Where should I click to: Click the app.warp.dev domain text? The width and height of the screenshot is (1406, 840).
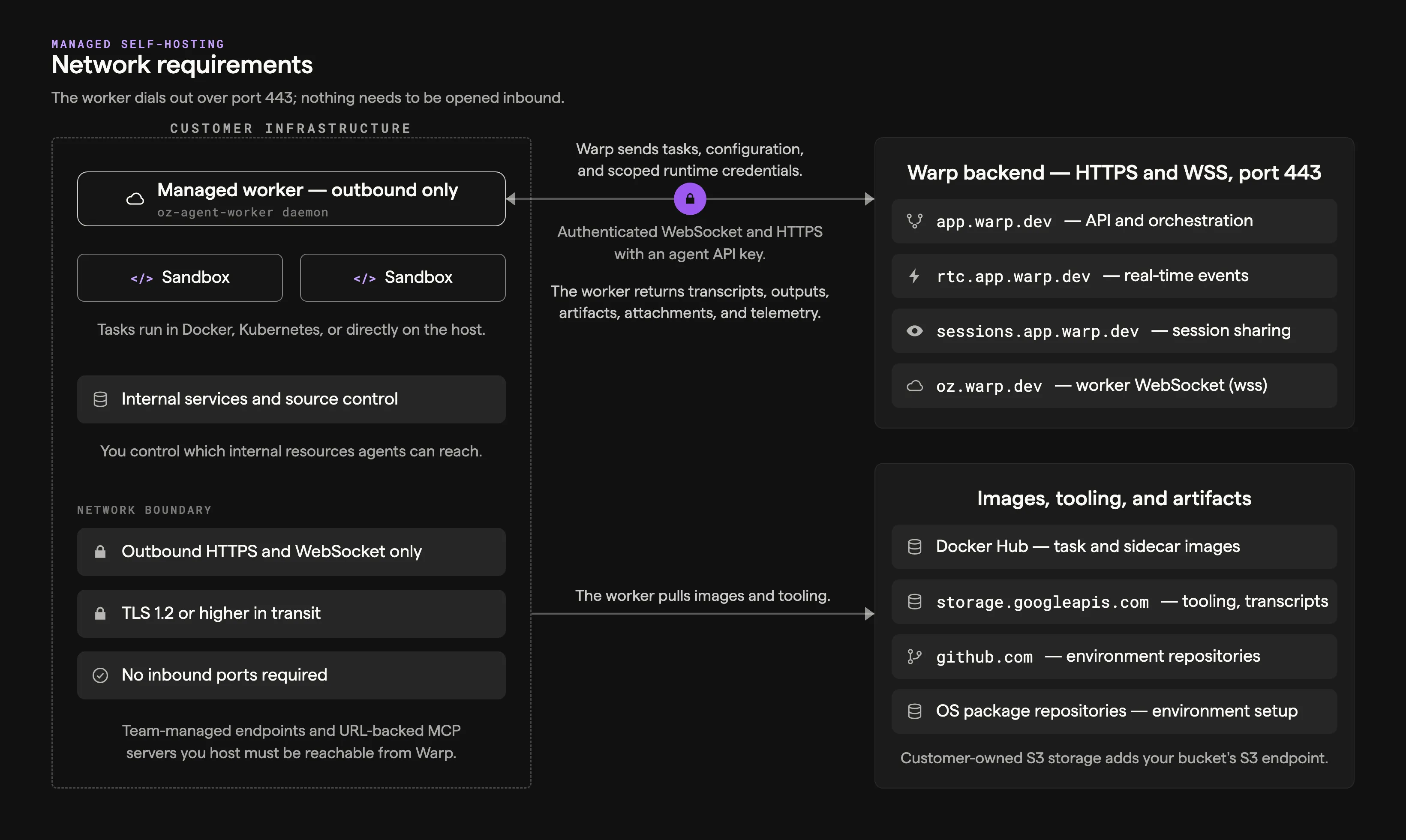coord(993,221)
